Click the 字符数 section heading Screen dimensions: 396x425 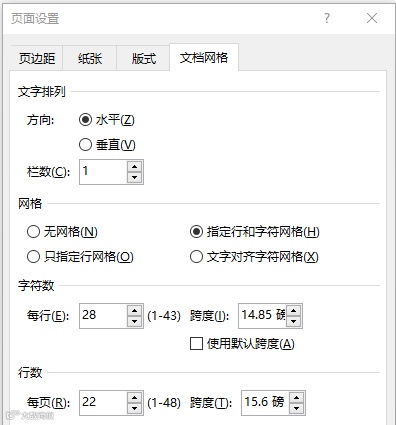(x=36, y=285)
